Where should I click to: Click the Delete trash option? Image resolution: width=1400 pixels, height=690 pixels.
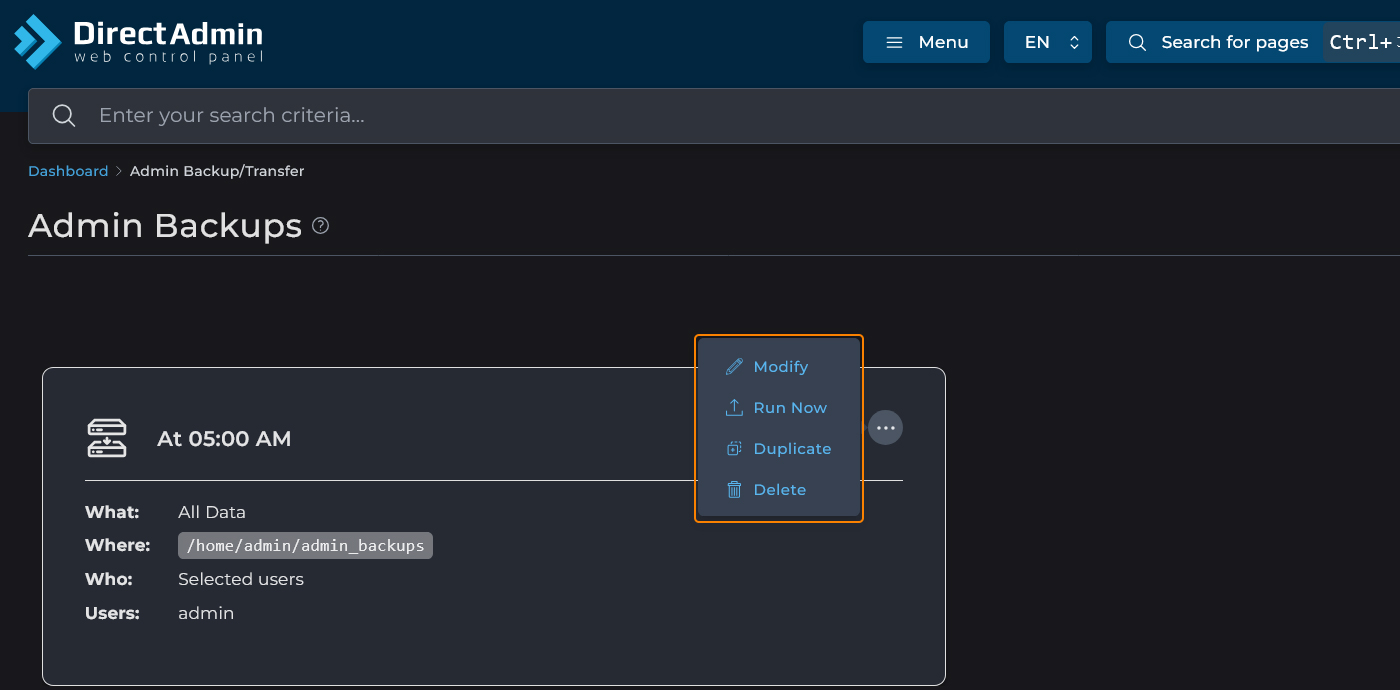tap(778, 490)
